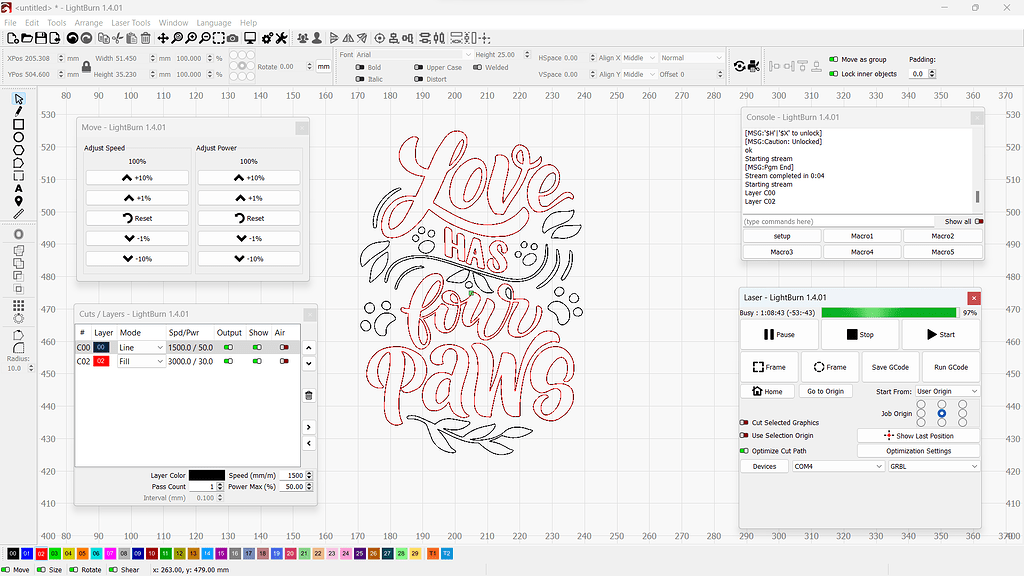
Task: Choose the Text tool in left toolbar
Action: tap(18, 188)
